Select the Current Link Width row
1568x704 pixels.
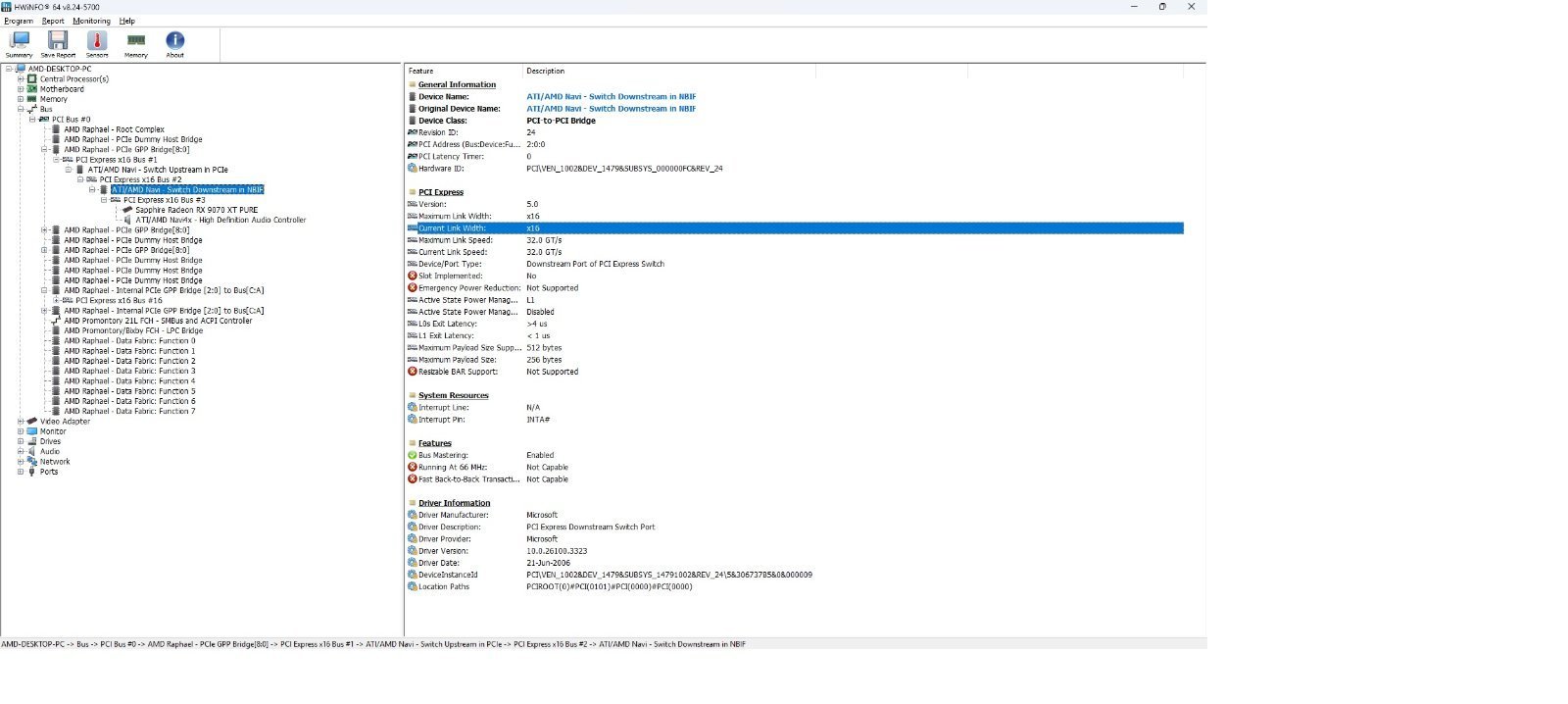coord(795,228)
